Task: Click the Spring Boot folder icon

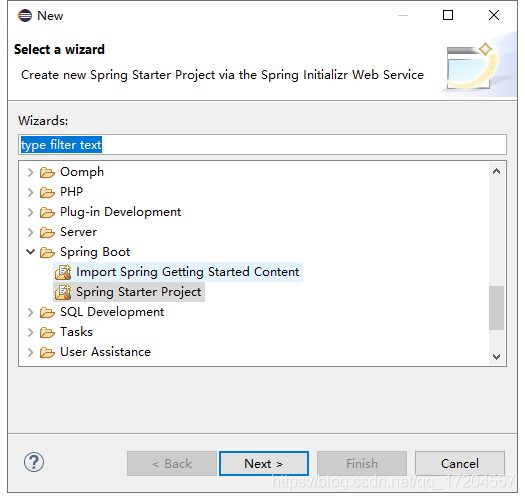Action: coord(47,253)
